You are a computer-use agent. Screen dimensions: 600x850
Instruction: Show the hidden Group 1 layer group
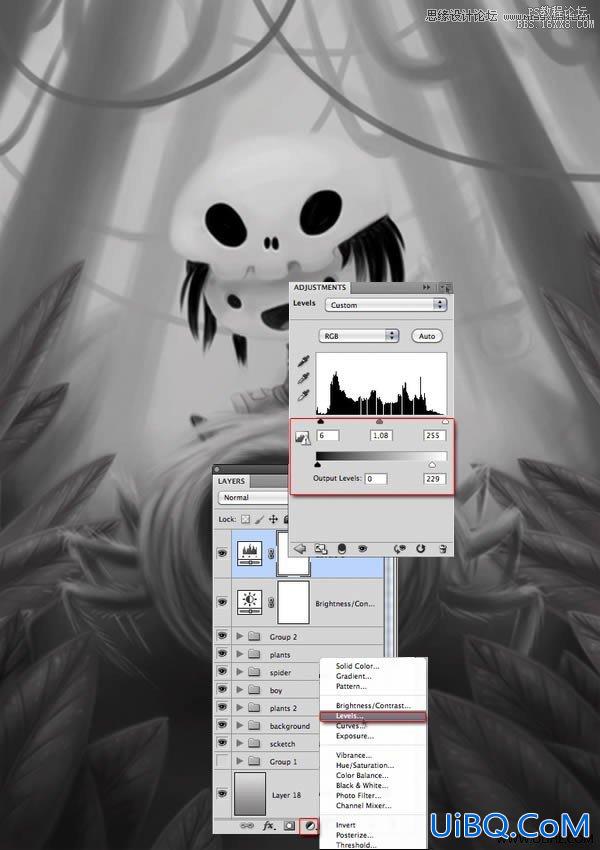coord(222,761)
